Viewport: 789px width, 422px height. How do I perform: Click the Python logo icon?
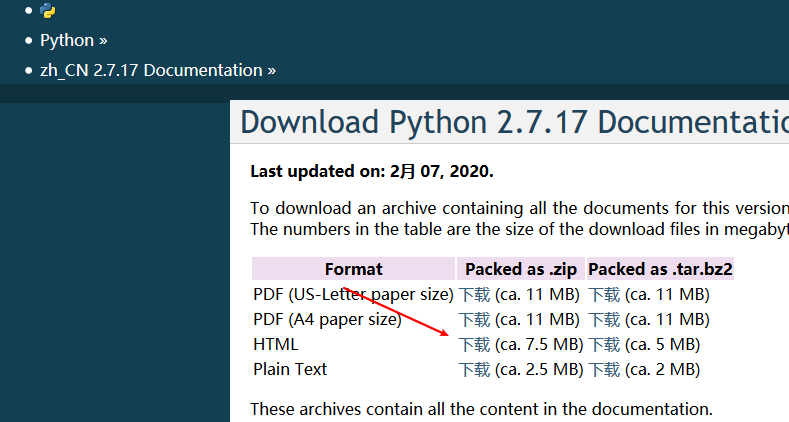[x=48, y=11]
